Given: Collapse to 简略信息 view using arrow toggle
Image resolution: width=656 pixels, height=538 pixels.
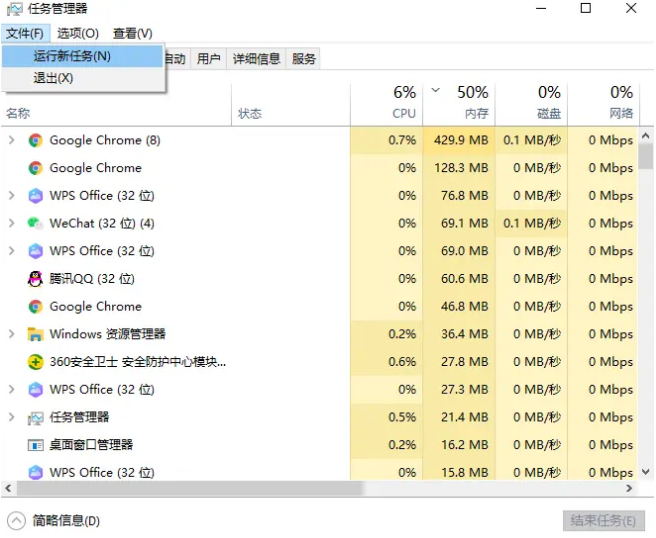Looking at the screenshot, I should coord(16,521).
